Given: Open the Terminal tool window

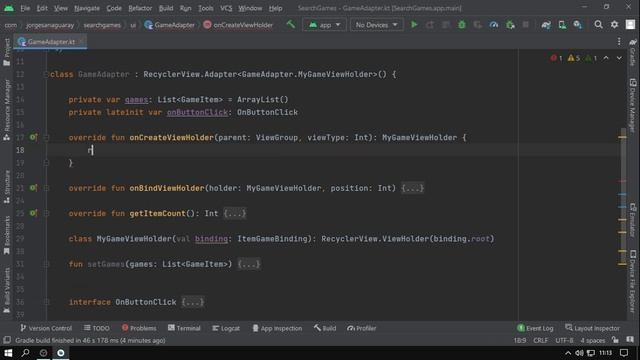Looking at the screenshot, I should 184,328.
